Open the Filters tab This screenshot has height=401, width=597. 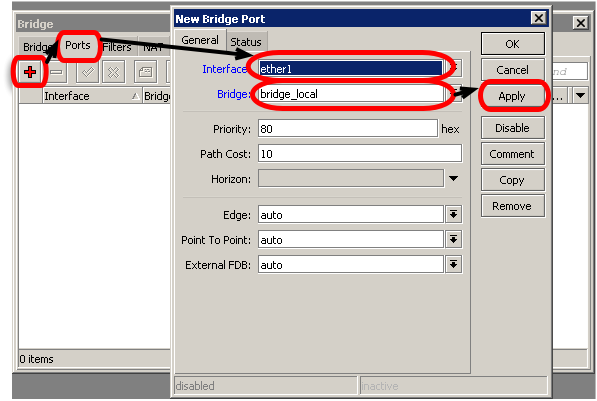117,47
